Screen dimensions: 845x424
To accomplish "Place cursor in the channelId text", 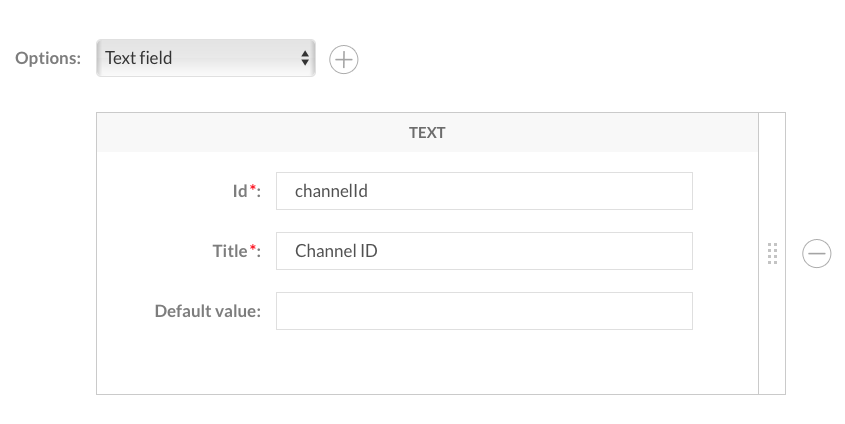I will (331, 191).
